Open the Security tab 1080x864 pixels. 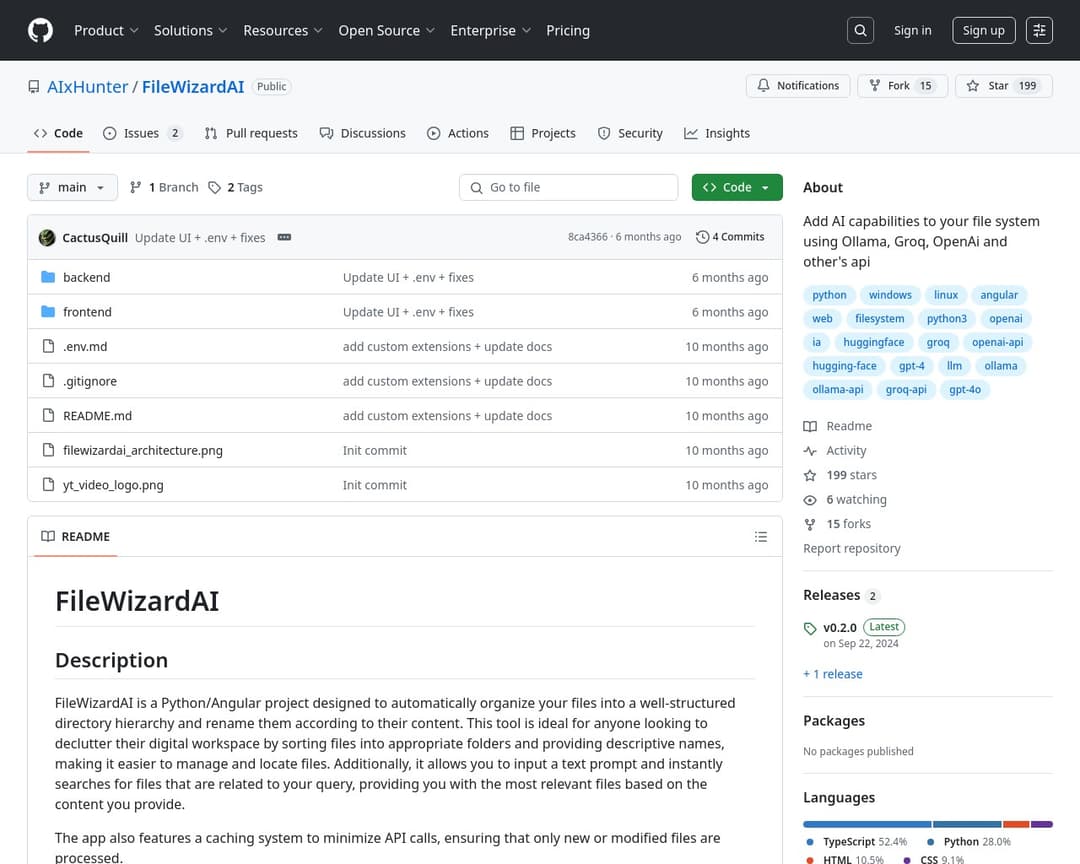coord(630,133)
